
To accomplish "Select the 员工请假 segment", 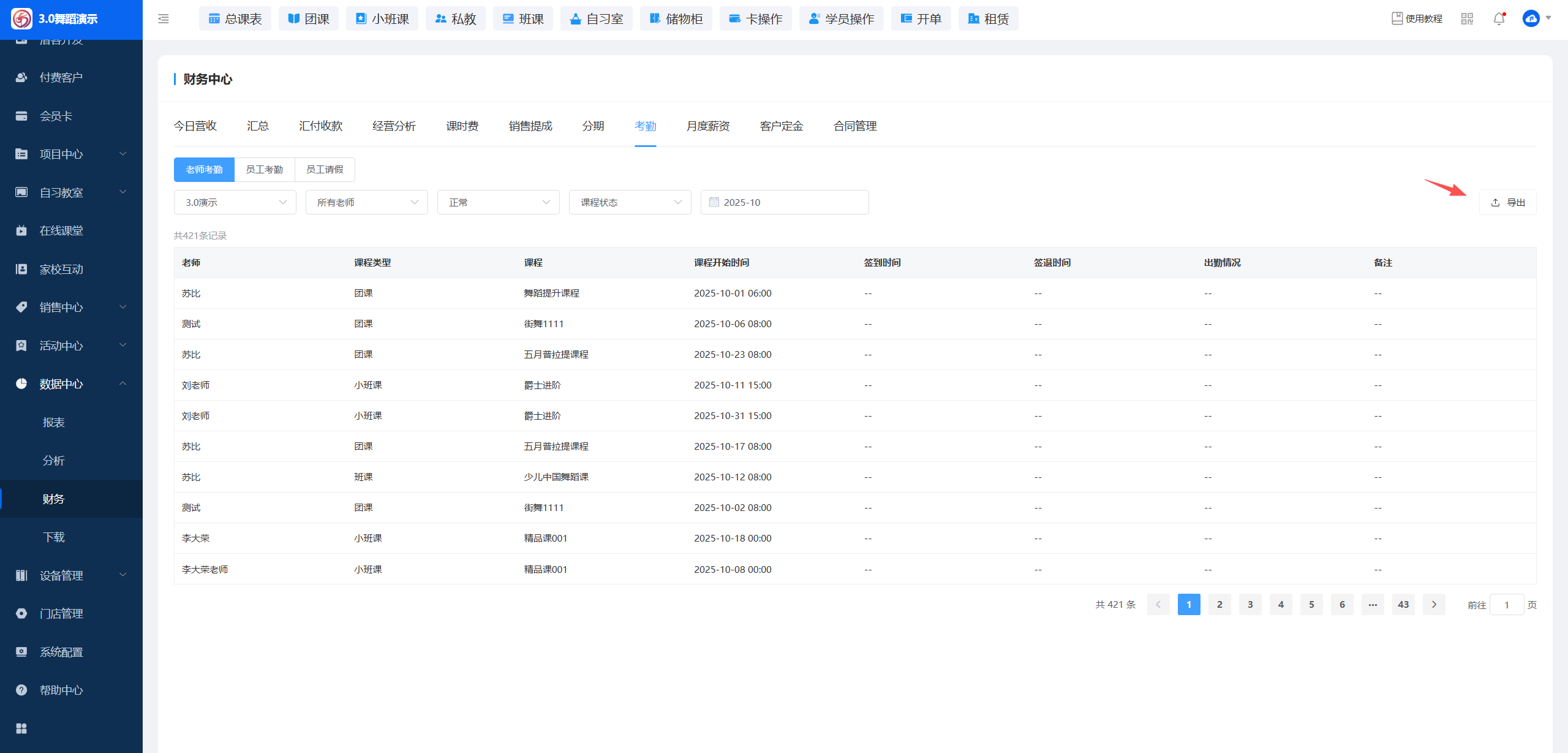I will (325, 170).
